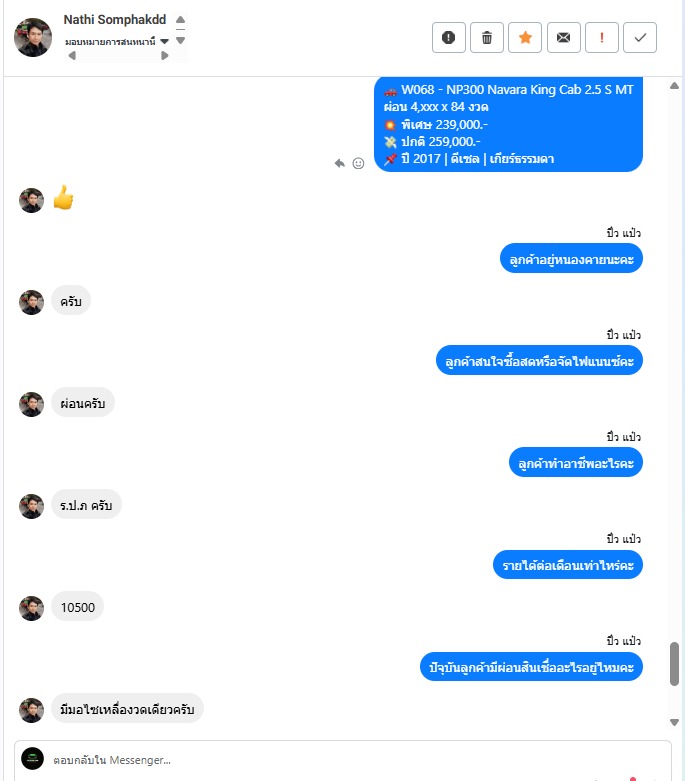Mark conversation as spam with the octagon icon

(x=448, y=37)
